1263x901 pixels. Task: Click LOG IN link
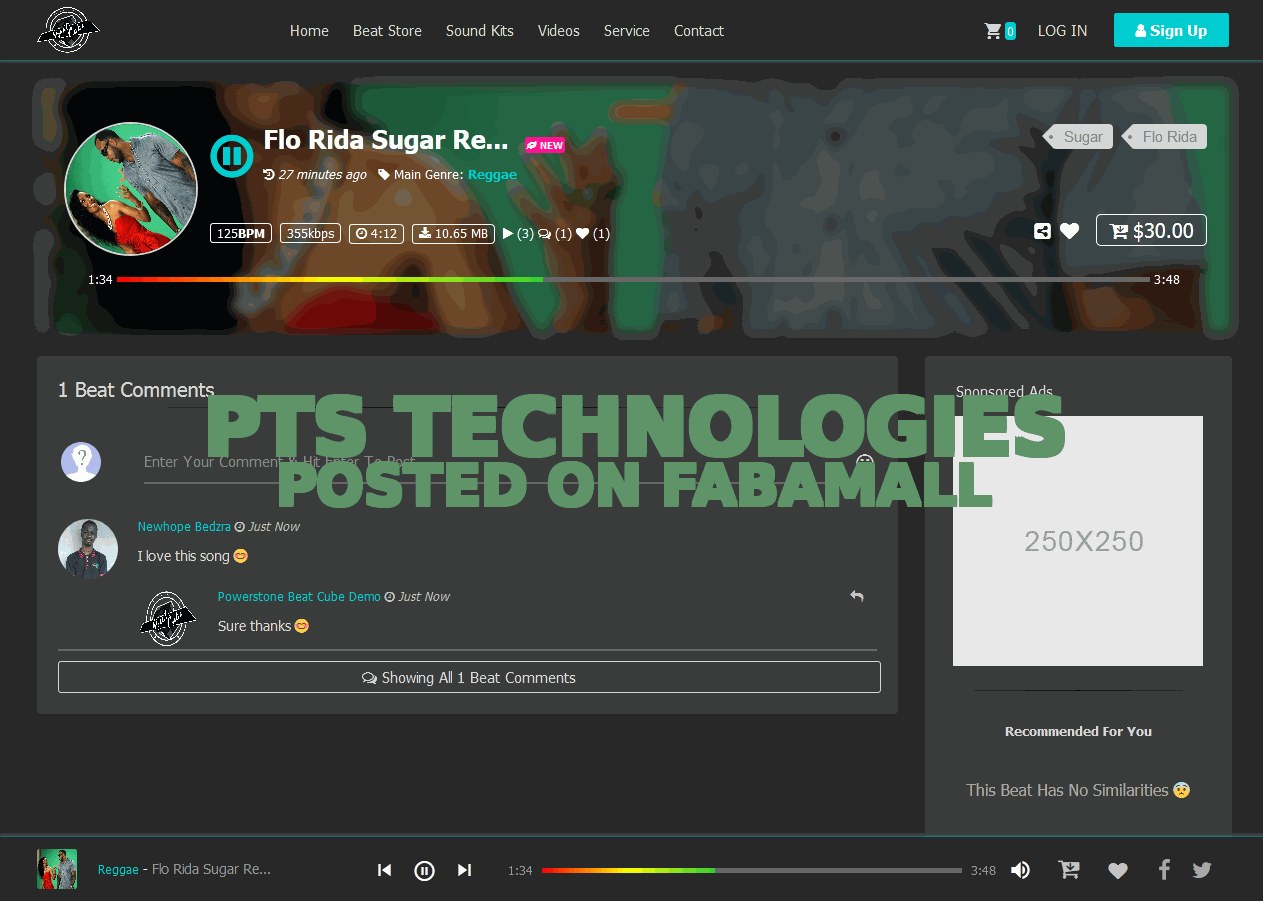[1062, 31]
